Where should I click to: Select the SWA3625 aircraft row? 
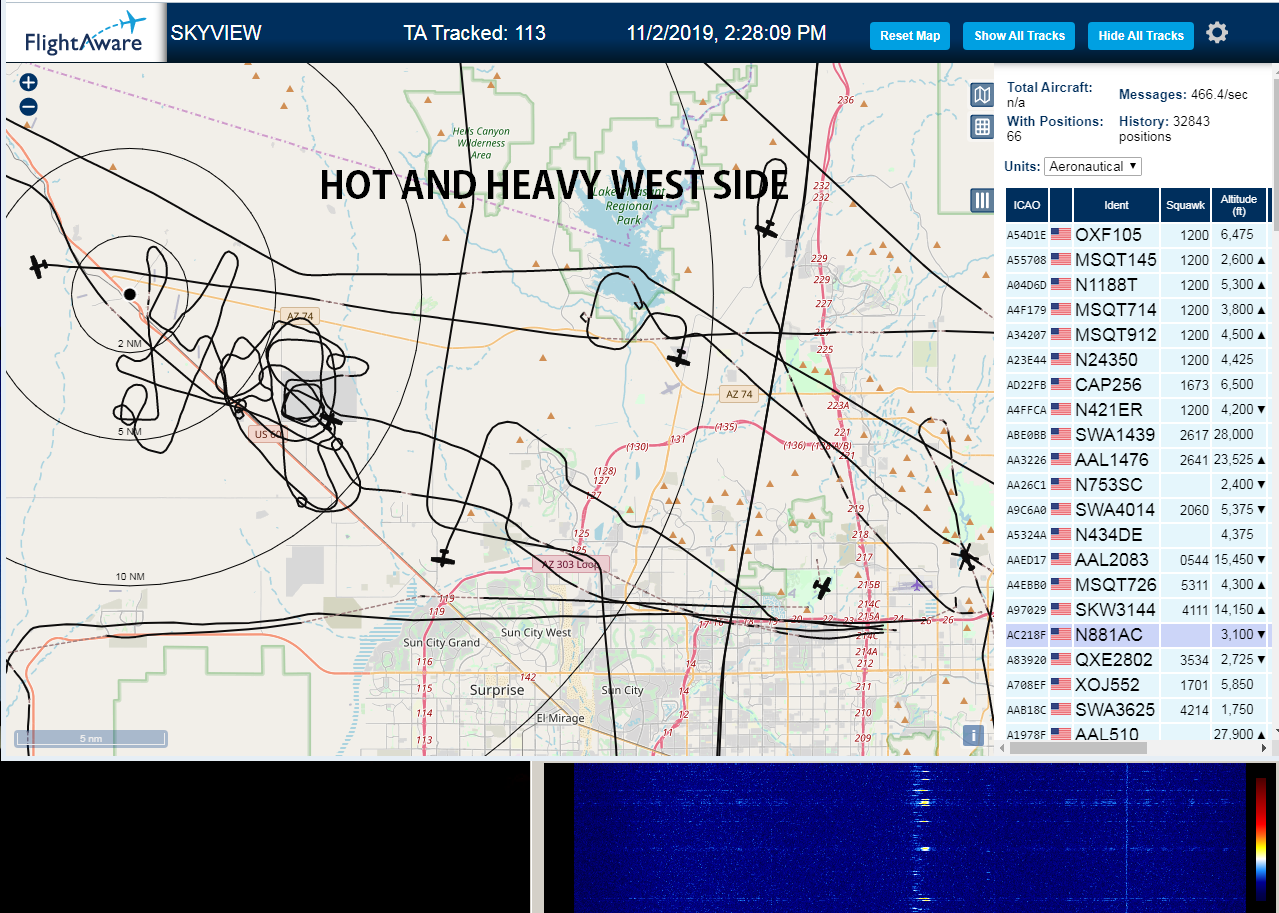tap(1137, 710)
